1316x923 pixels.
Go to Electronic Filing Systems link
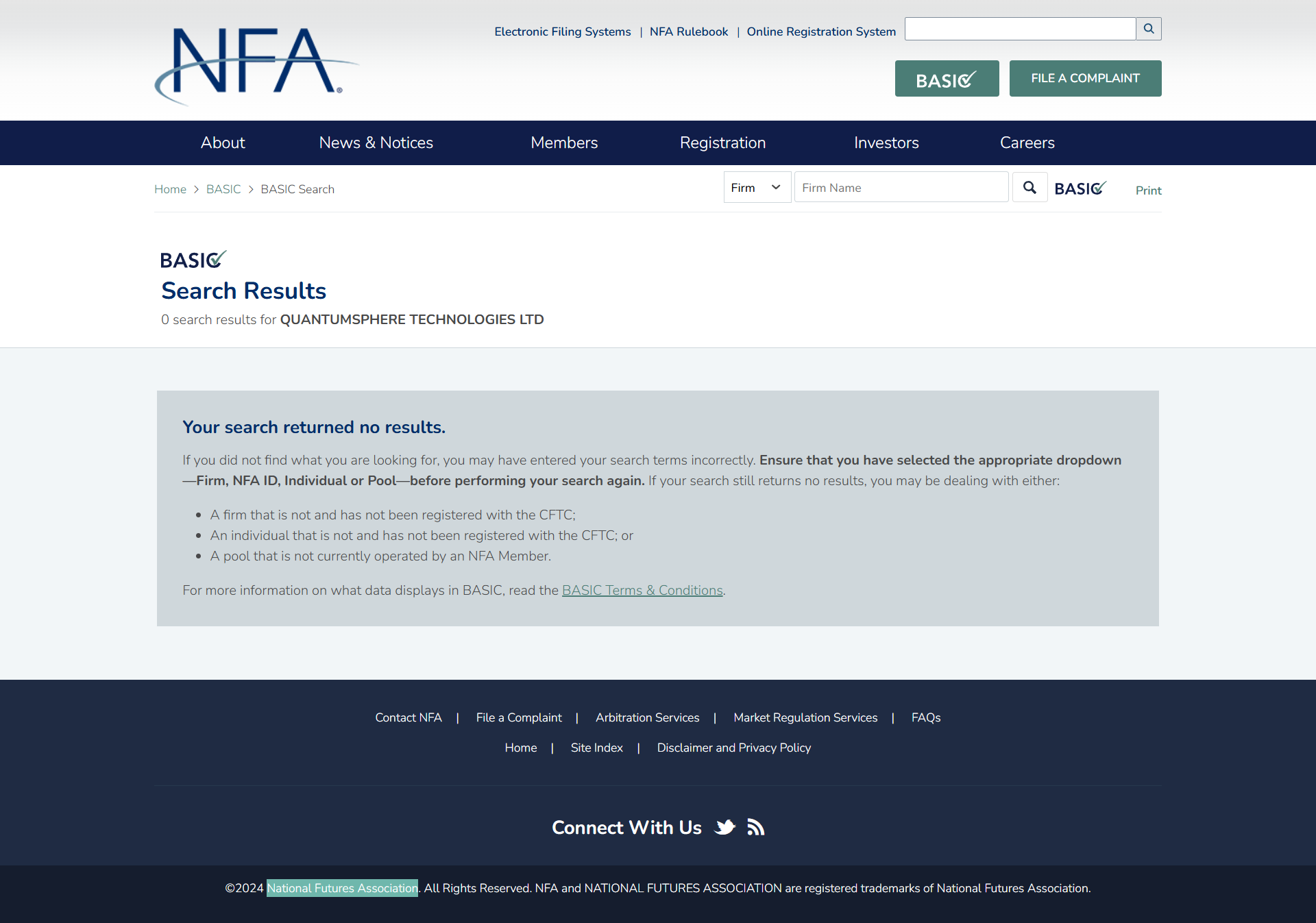point(563,32)
